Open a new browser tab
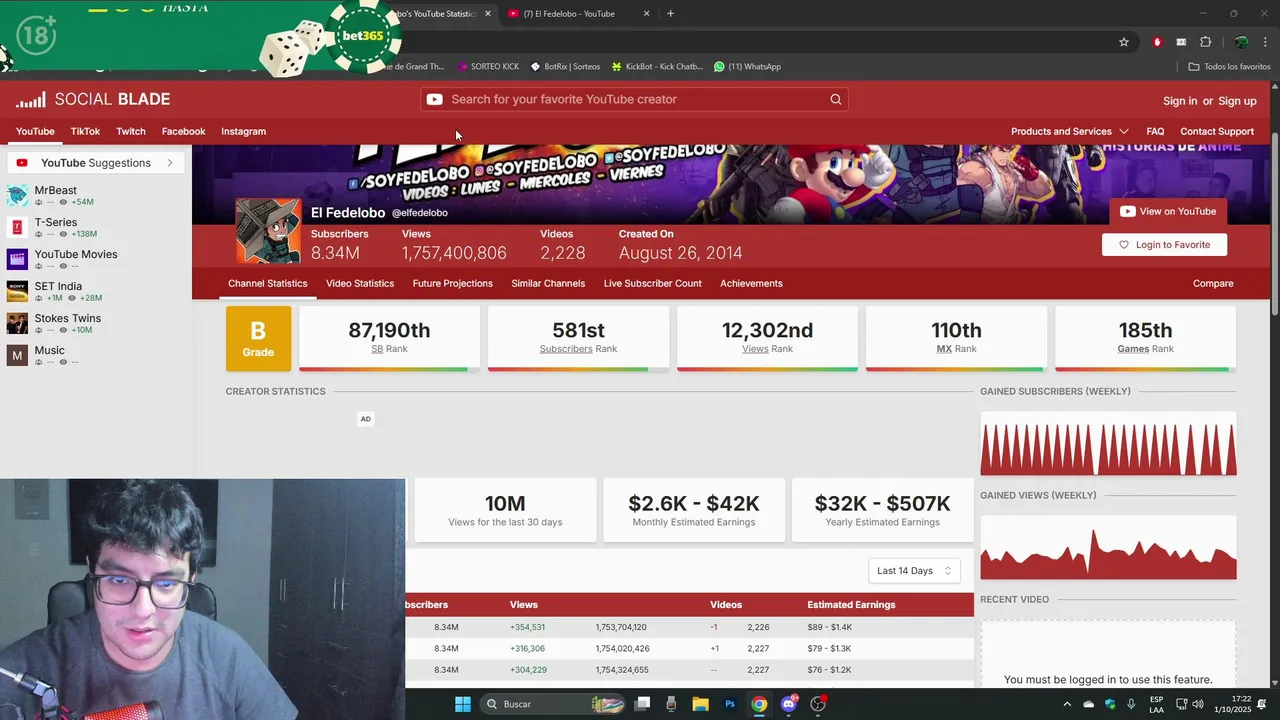The image size is (1280, 720). coord(670,14)
